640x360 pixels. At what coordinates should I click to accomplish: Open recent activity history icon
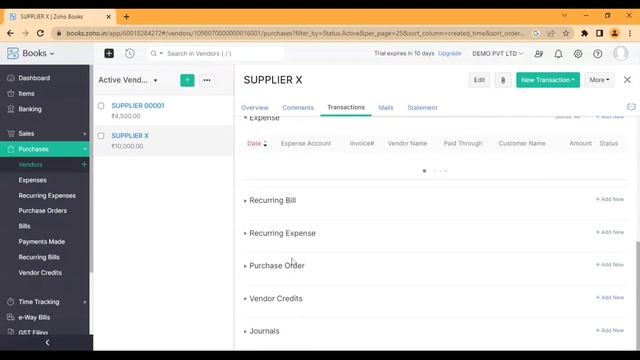pos(130,53)
